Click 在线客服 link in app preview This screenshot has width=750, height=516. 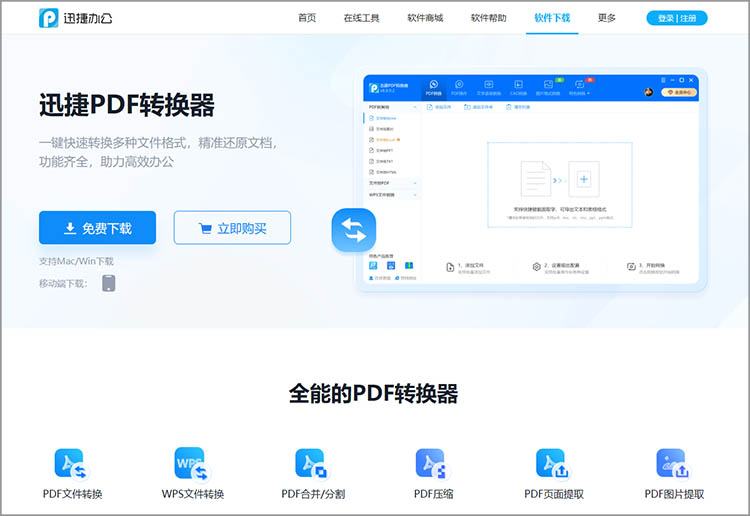click(x=380, y=278)
